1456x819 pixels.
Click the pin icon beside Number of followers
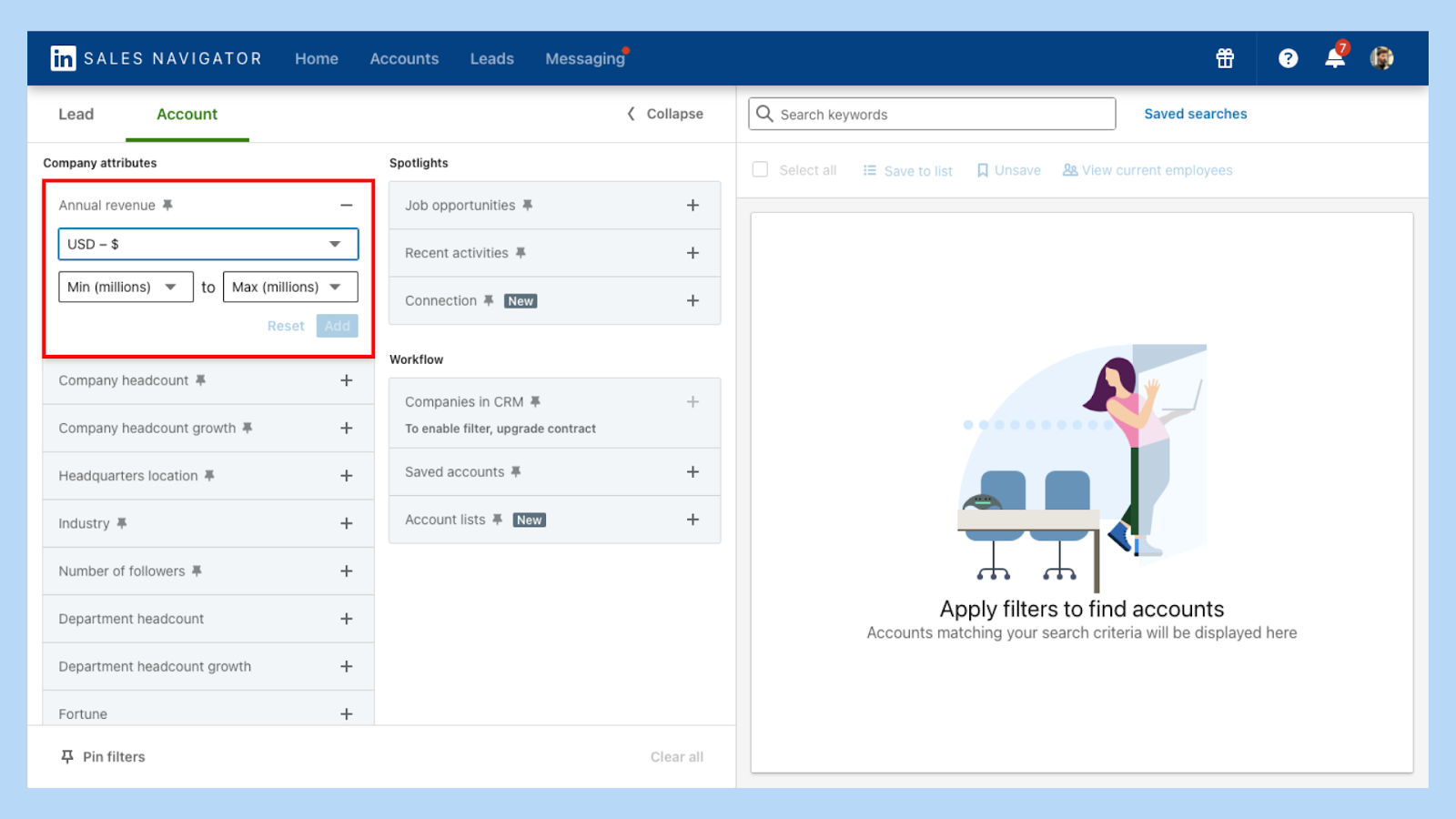pyautogui.click(x=197, y=571)
